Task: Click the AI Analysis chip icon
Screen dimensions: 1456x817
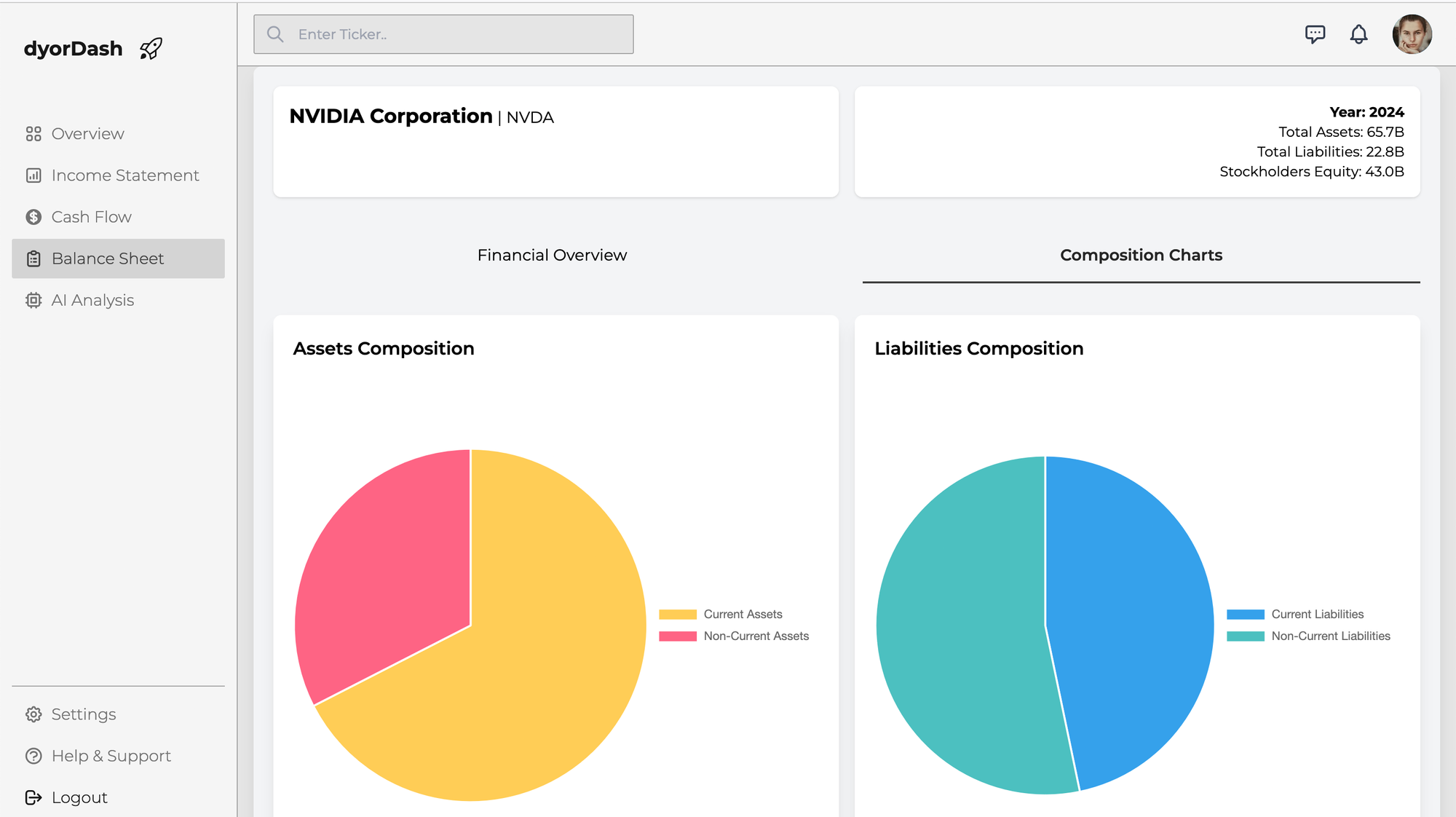Action: click(33, 300)
